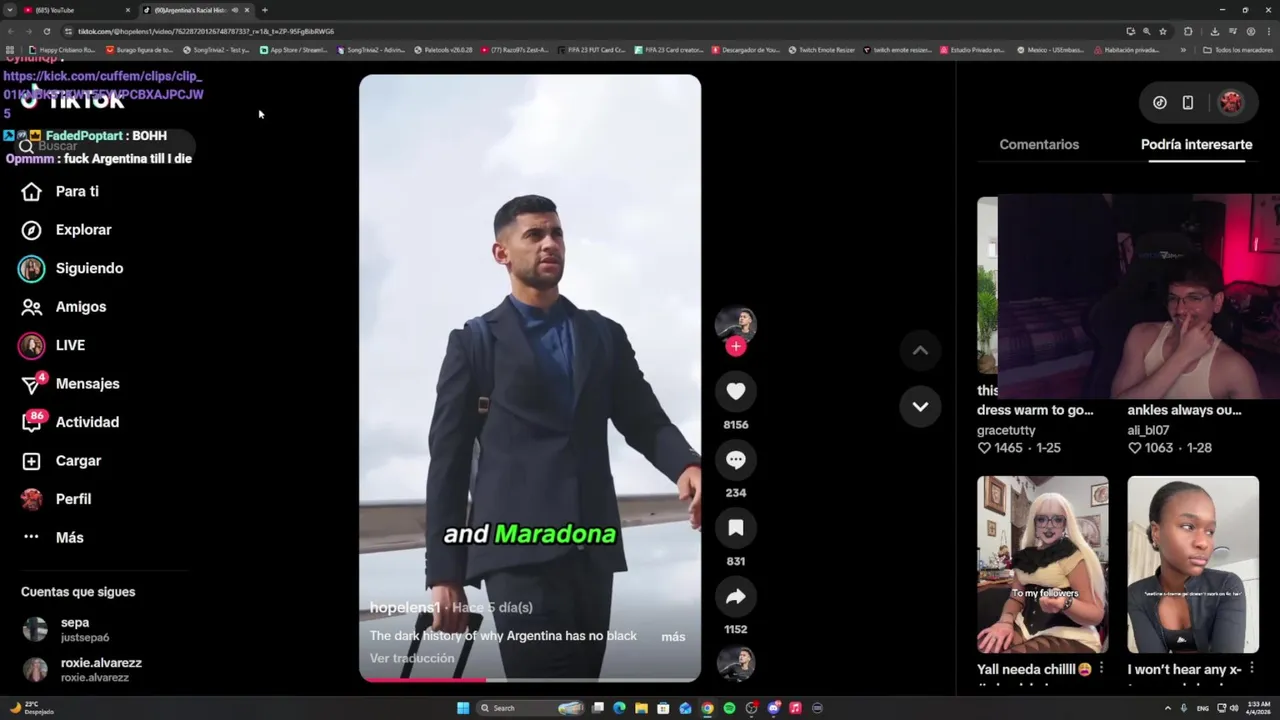Open Para ti home feed
Viewport: 1280px width, 720px height.
[x=60, y=191]
